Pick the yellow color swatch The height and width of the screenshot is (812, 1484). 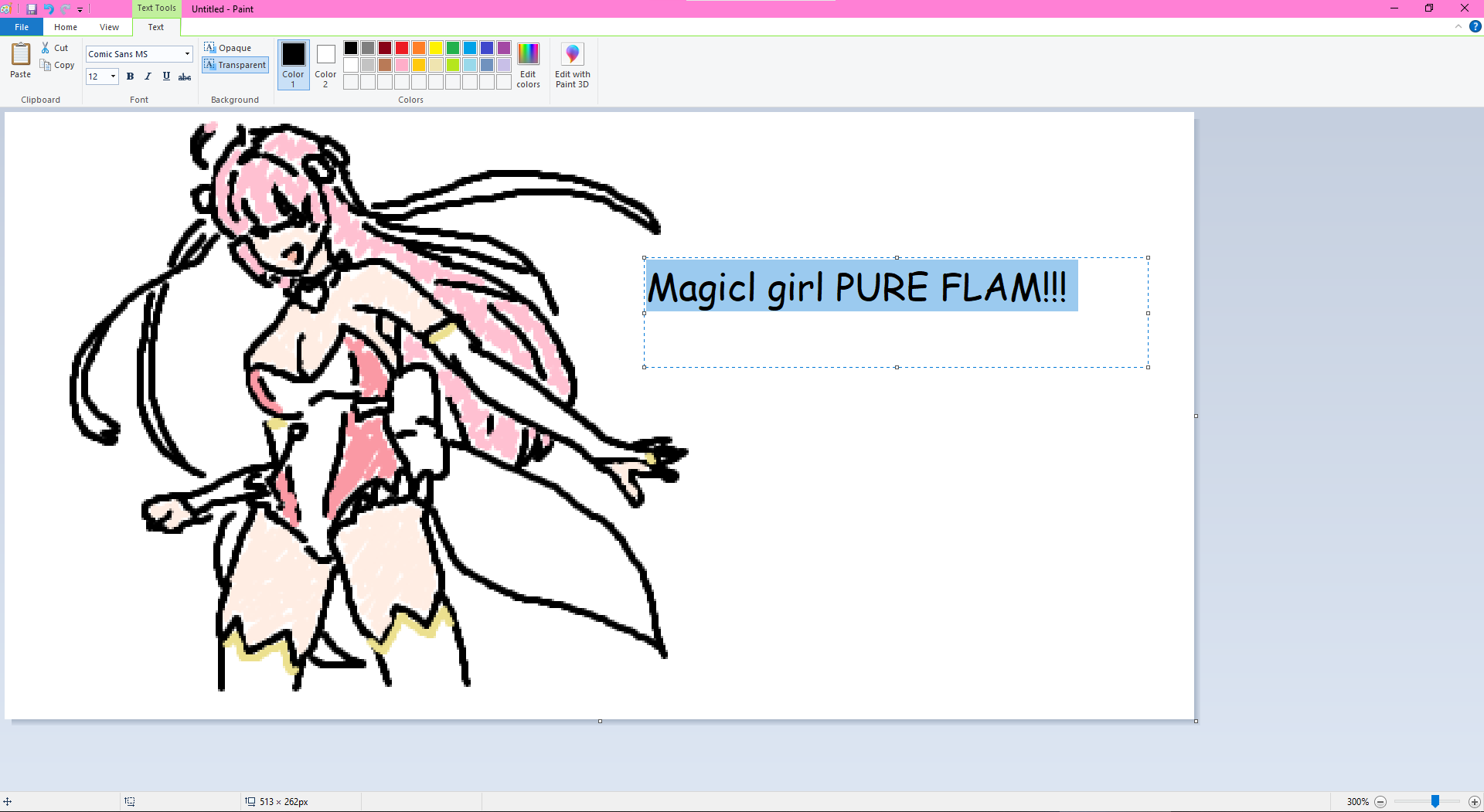(436, 48)
